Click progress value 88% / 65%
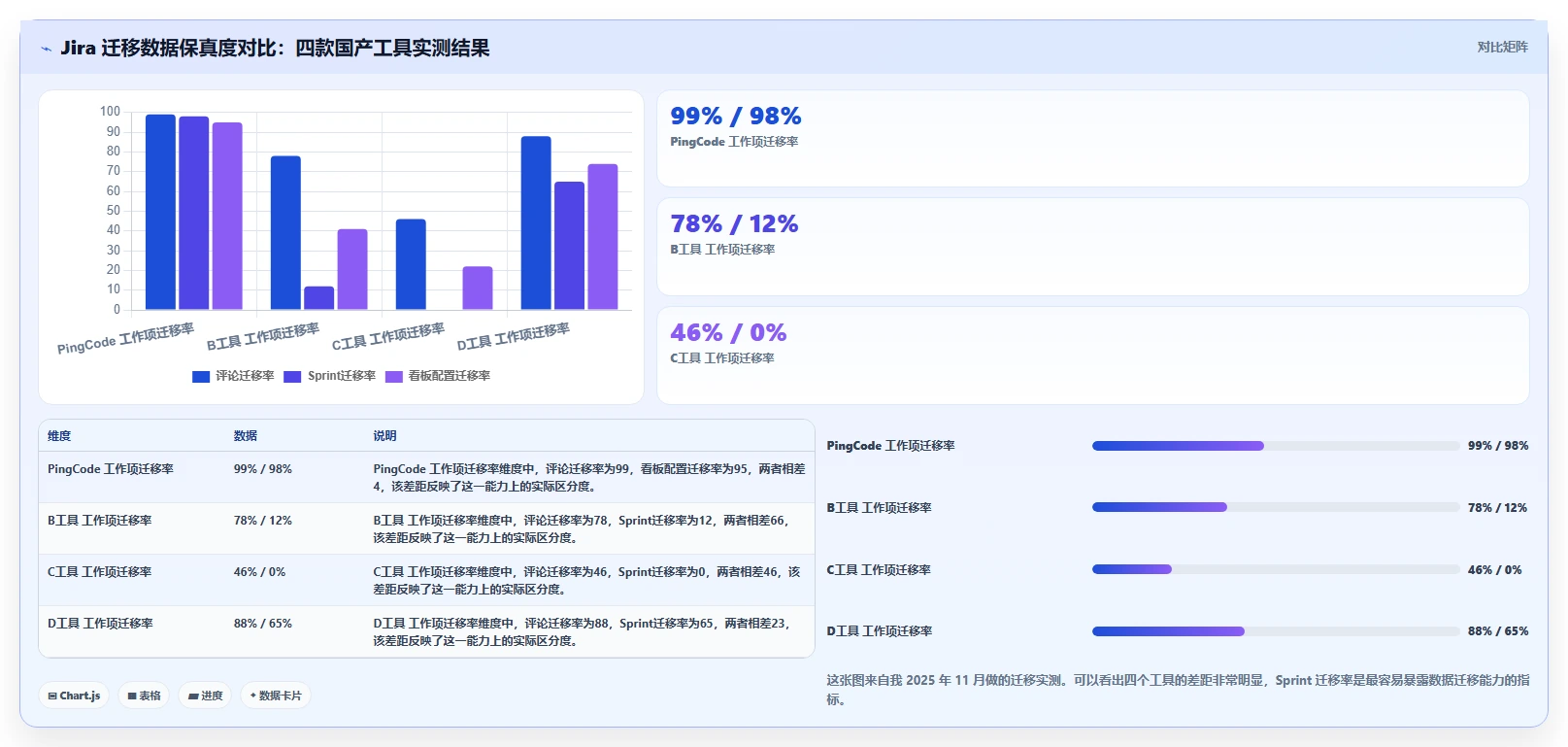Image resolution: width=1568 pixels, height=747 pixels. click(x=1498, y=631)
